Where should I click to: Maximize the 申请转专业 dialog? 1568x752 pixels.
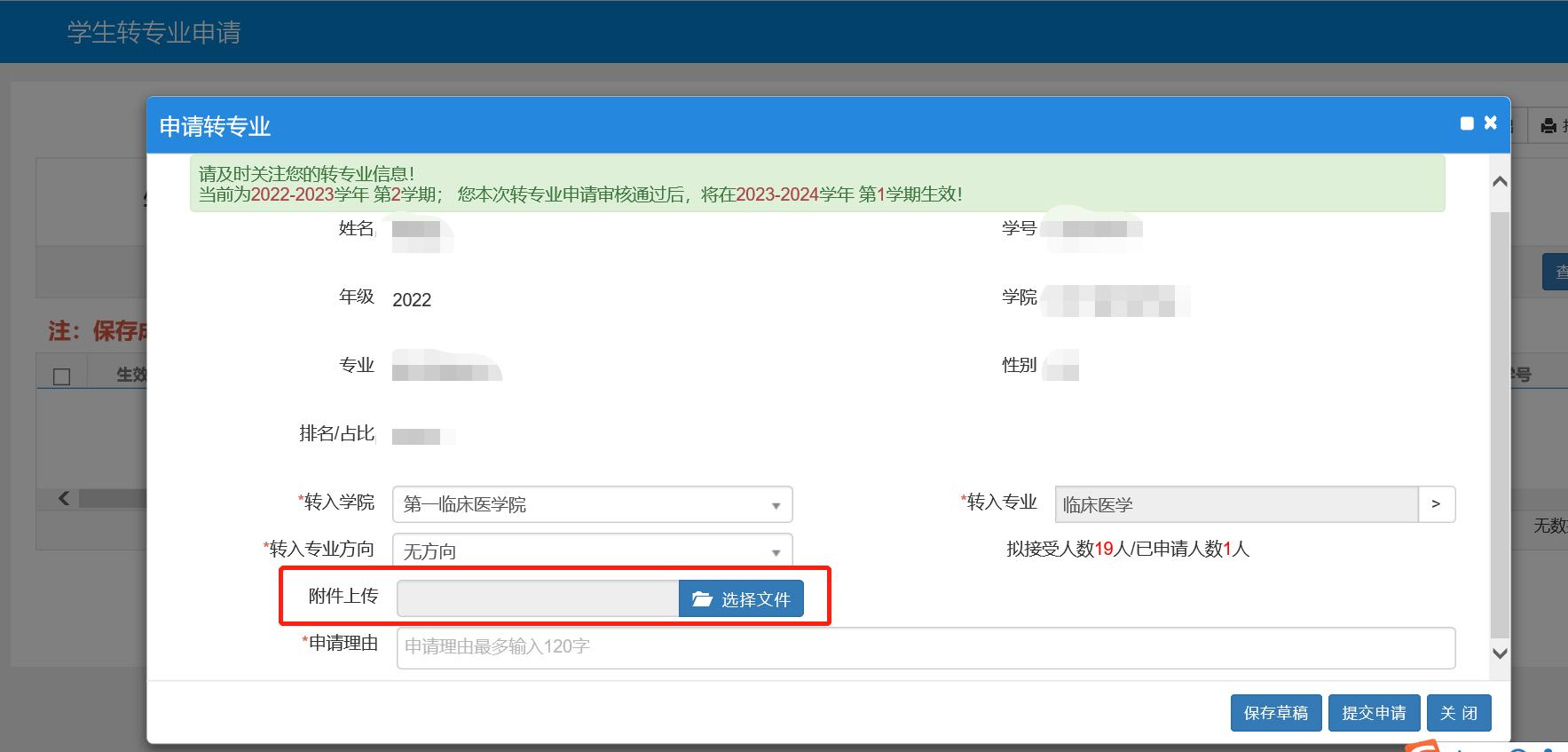pyautogui.click(x=1467, y=123)
